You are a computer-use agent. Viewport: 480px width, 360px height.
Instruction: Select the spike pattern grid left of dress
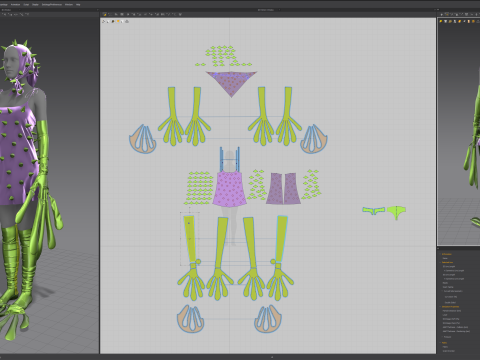point(199,188)
